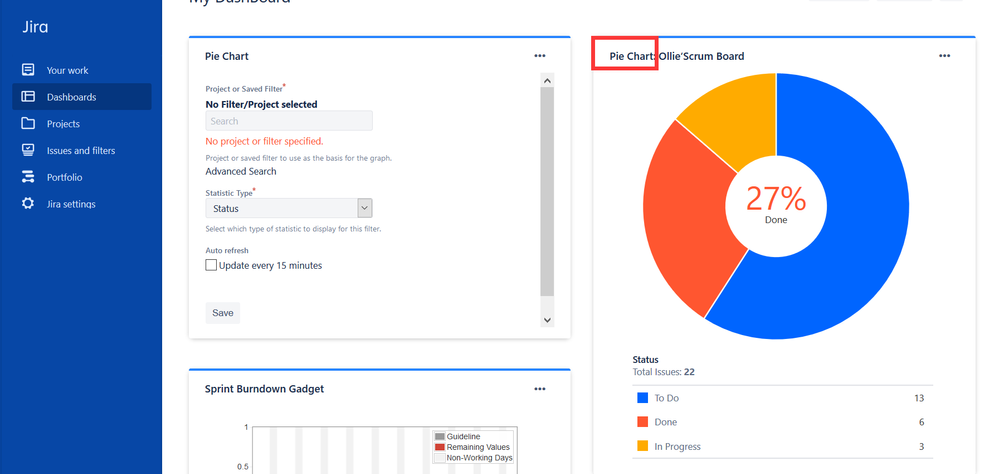Open Issues and filters
Screen dimensions: 999x474
pos(81,150)
